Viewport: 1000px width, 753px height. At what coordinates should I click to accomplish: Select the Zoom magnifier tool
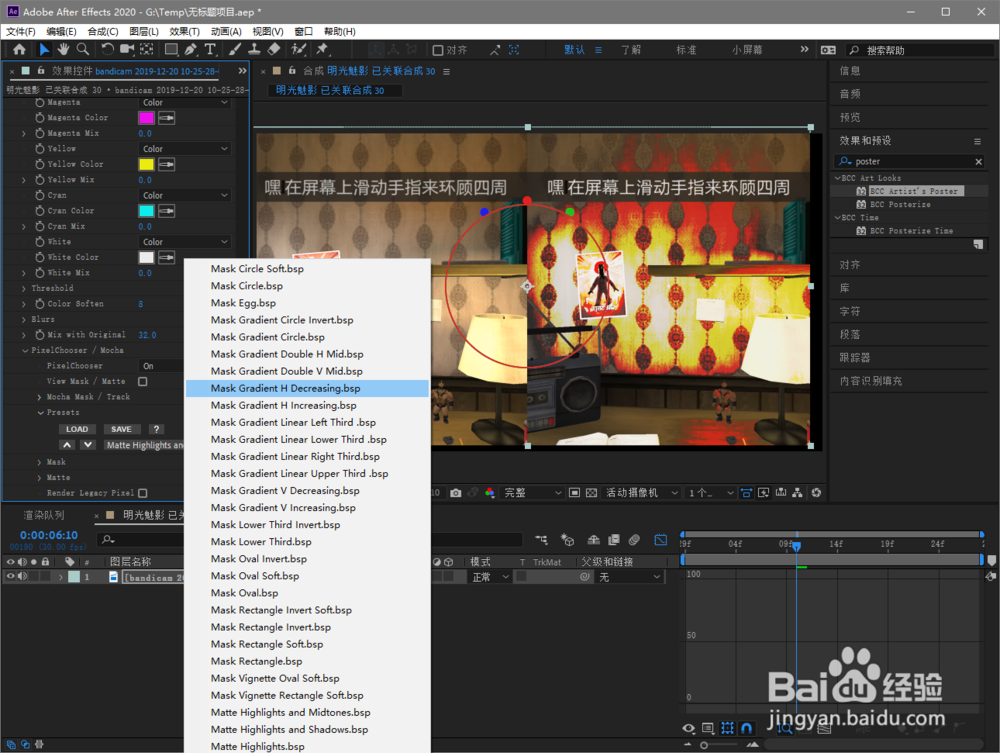pyautogui.click(x=83, y=49)
